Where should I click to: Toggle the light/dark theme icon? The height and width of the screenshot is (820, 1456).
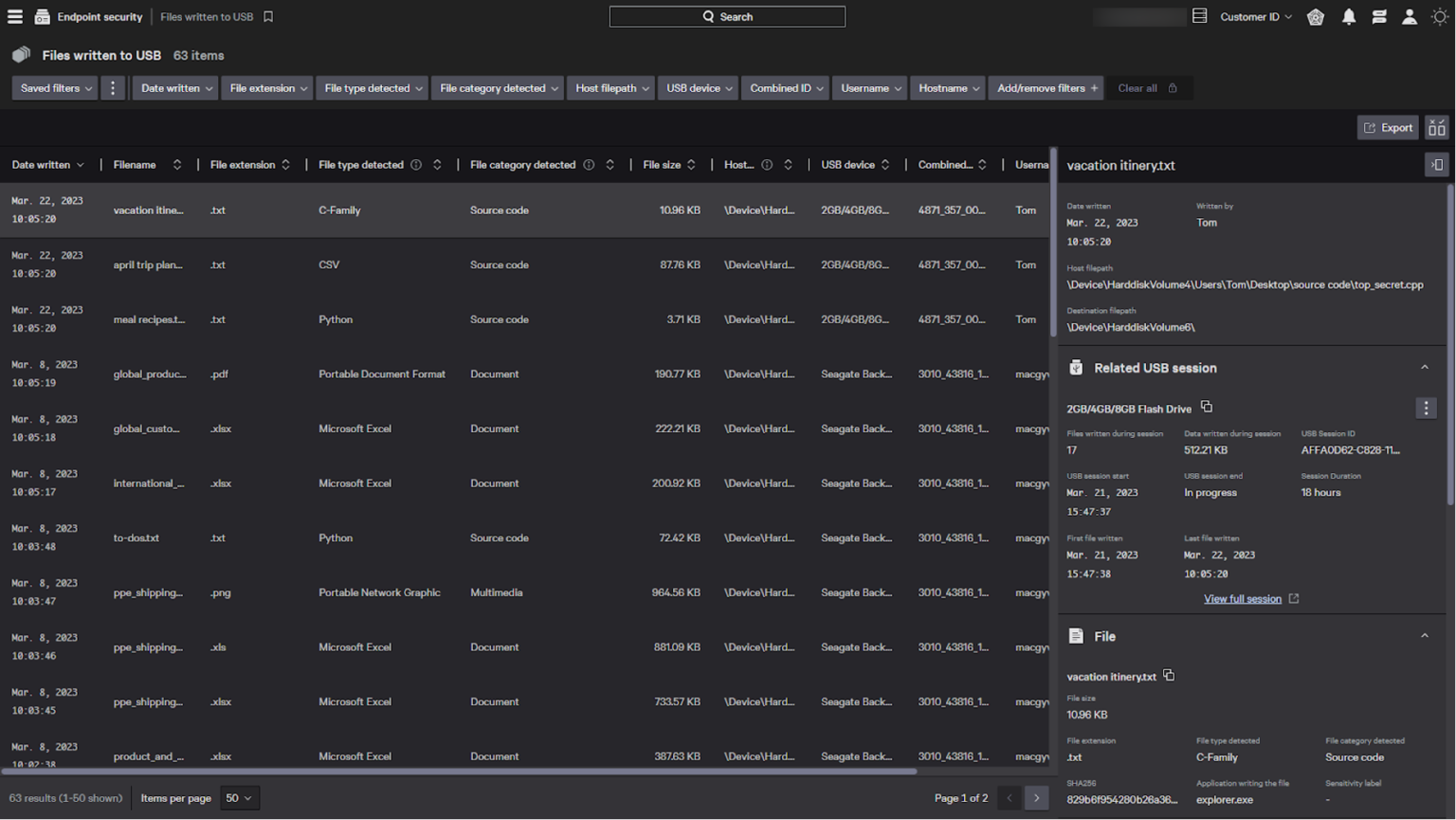[1439, 17]
